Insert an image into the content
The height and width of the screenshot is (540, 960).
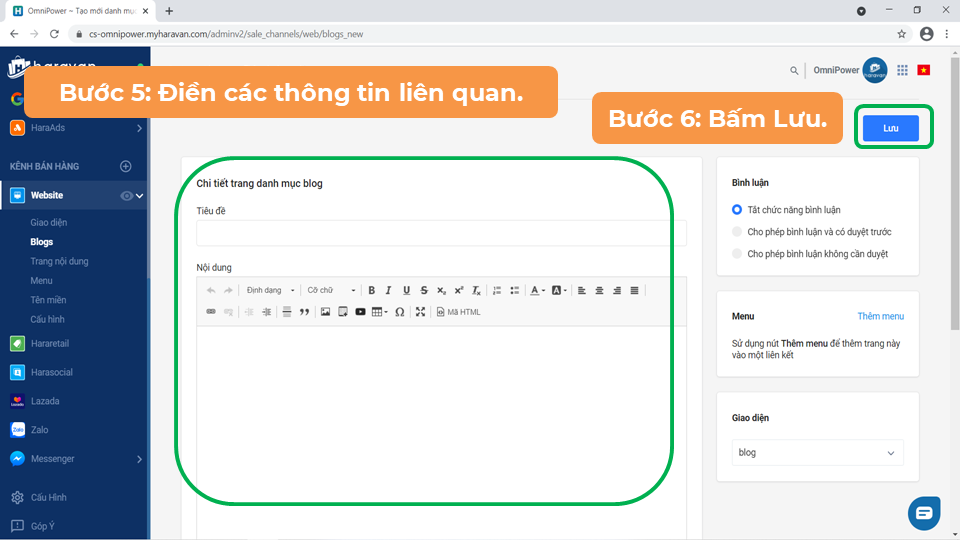(325, 312)
